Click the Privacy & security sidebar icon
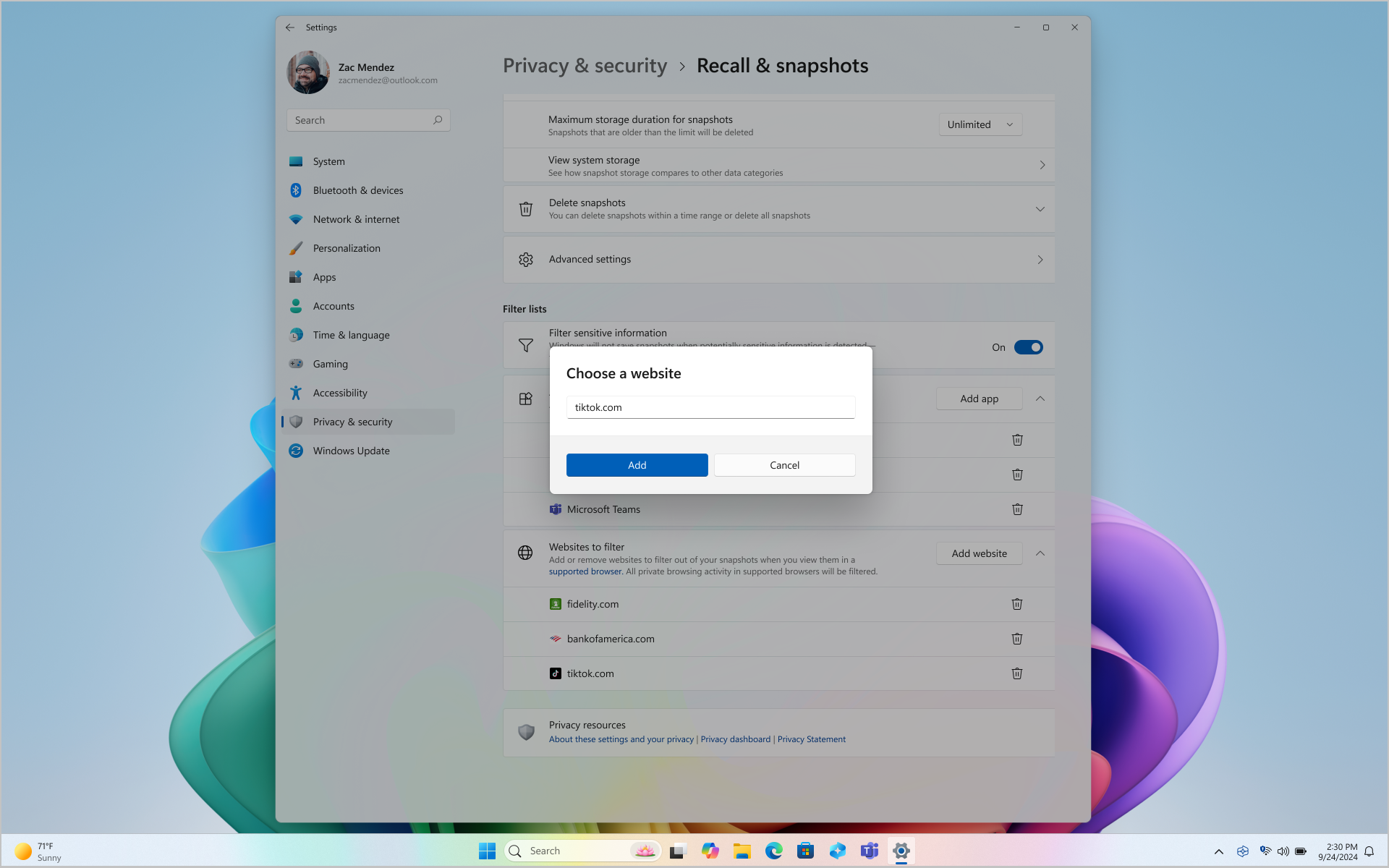This screenshot has height=868, width=1389. pos(296,421)
